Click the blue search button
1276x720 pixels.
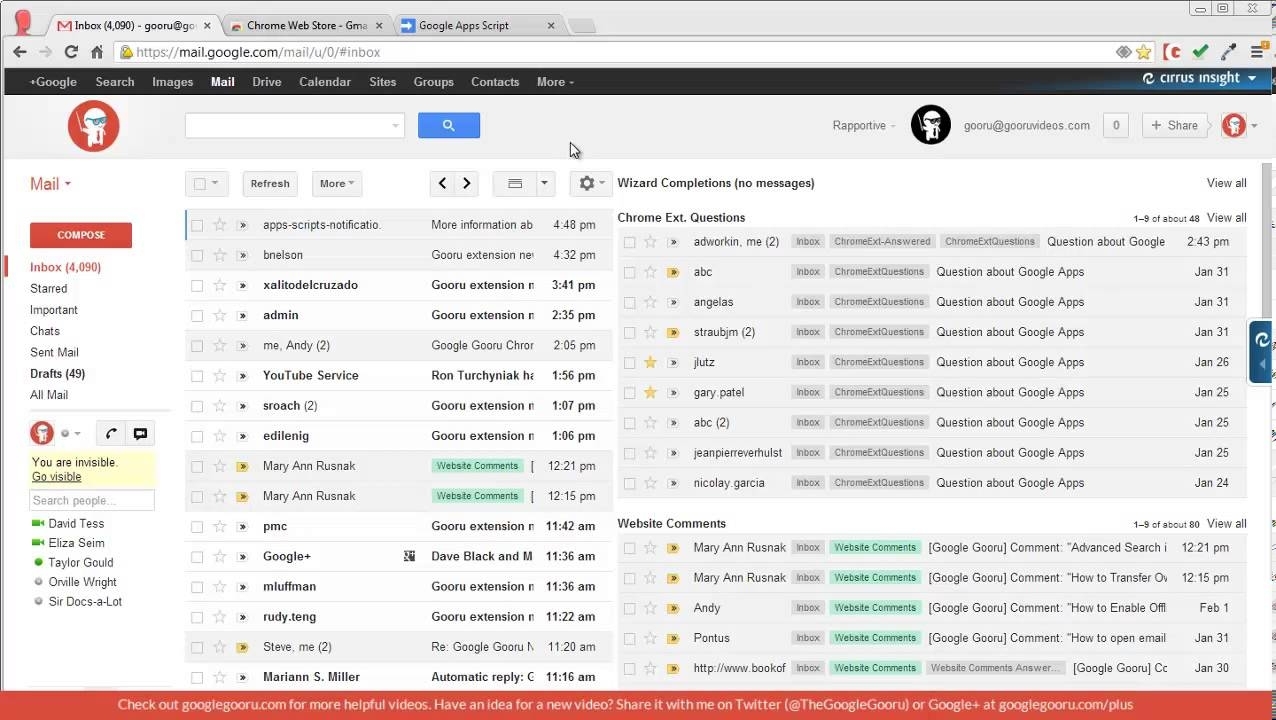point(449,125)
